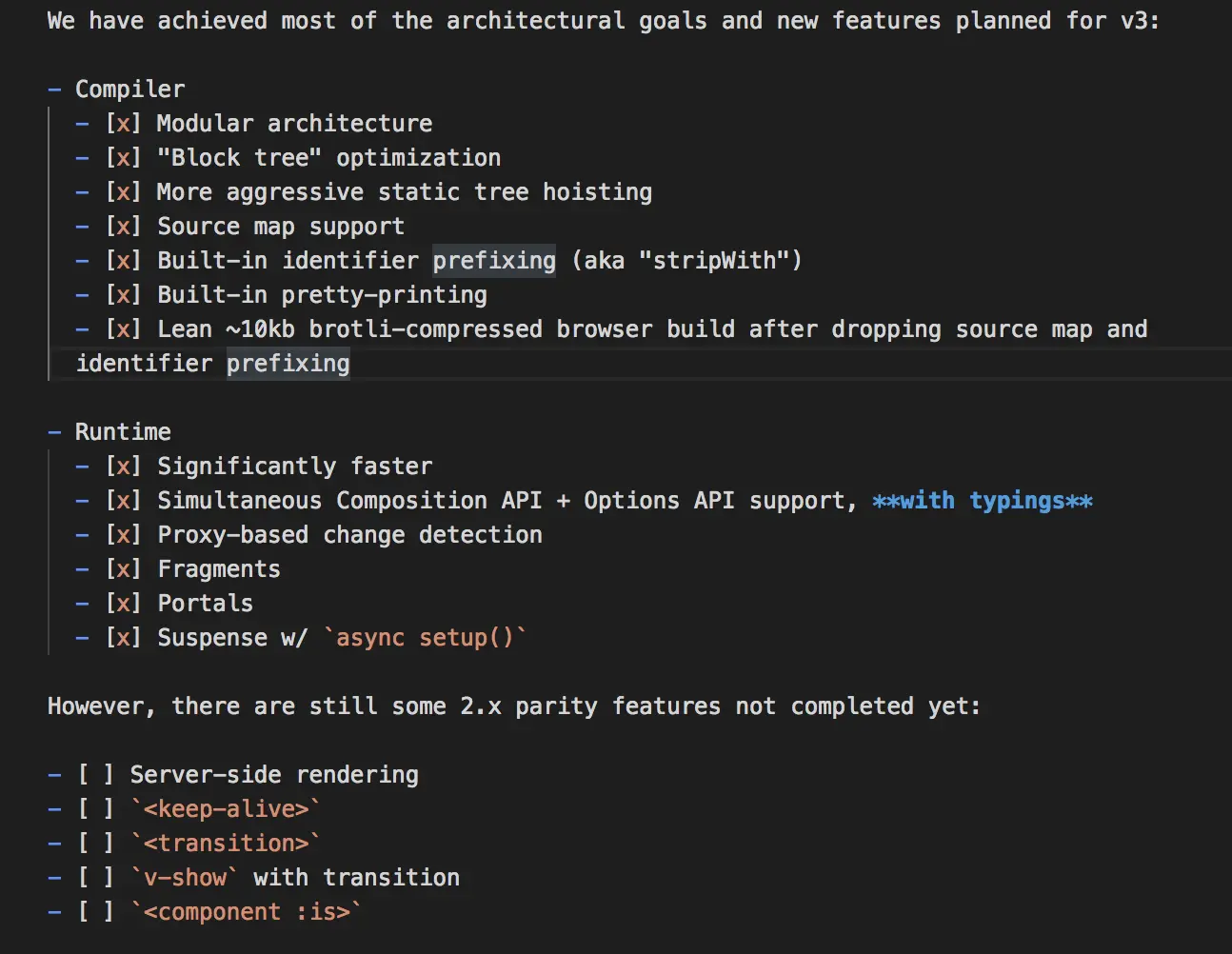Check the empty <transition> checkbox
Viewport: 1232px width, 954px height.
pyautogui.click(x=95, y=844)
